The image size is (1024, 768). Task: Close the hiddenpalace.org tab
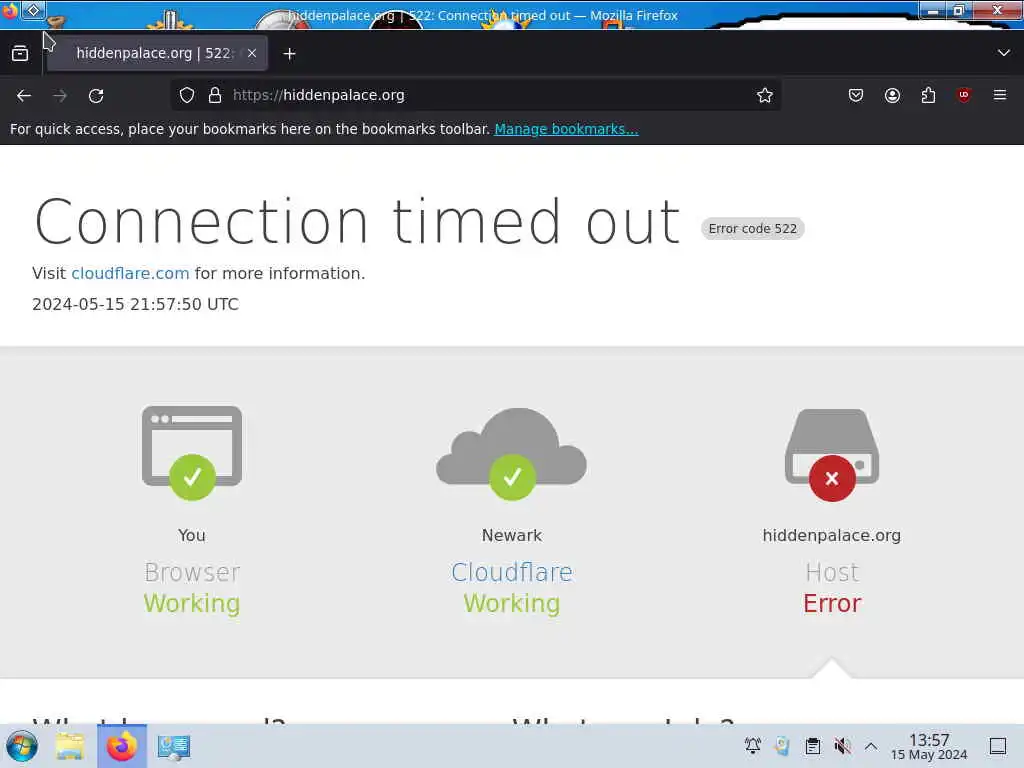point(252,54)
